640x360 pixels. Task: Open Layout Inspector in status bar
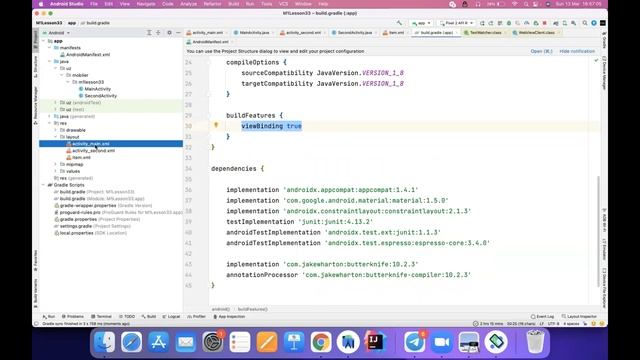579,316
